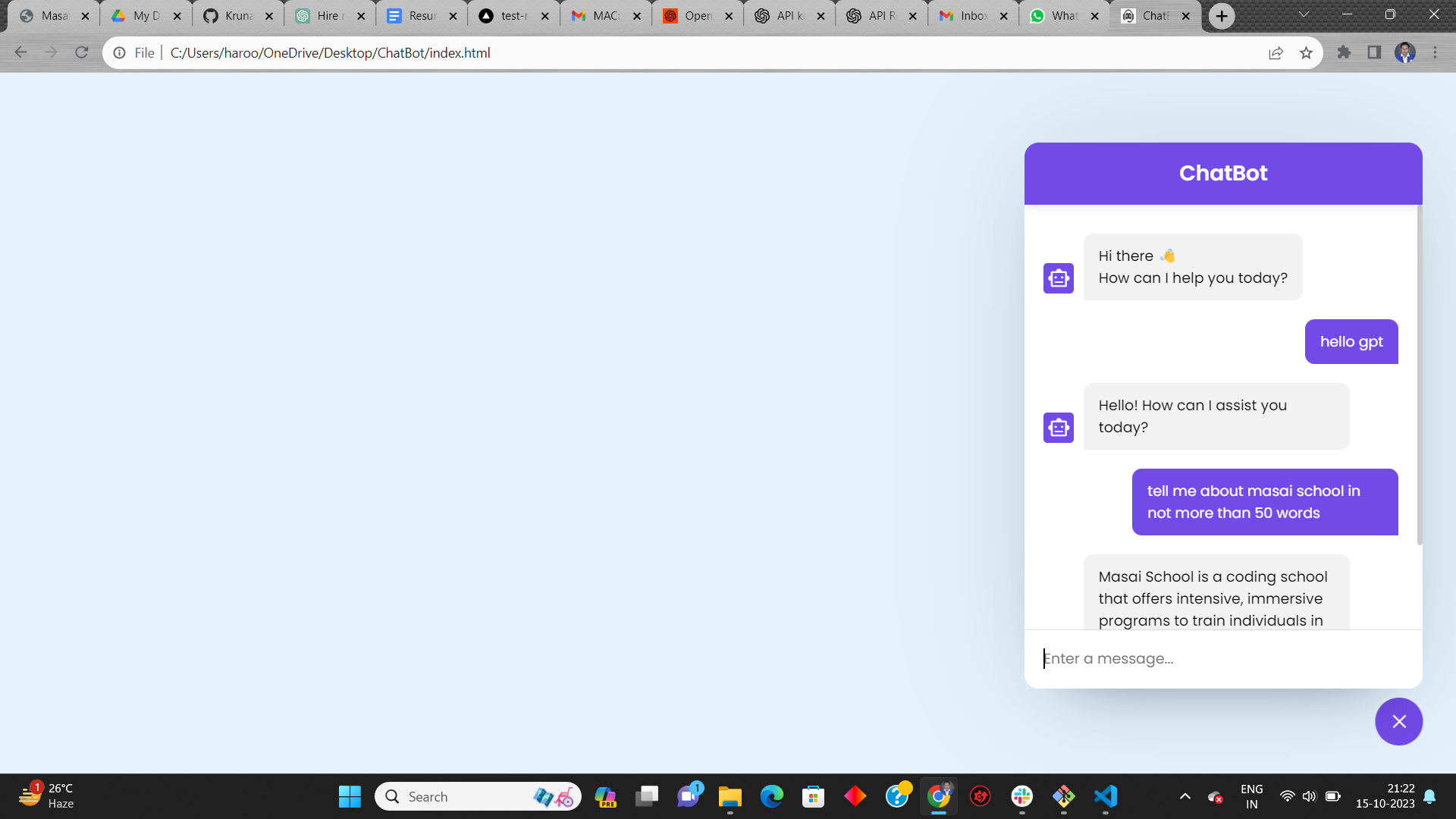The width and height of the screenshot is (1456, 819).
Task: Click the hello gpt user message bubble
Action: [x=1352, y=341]
